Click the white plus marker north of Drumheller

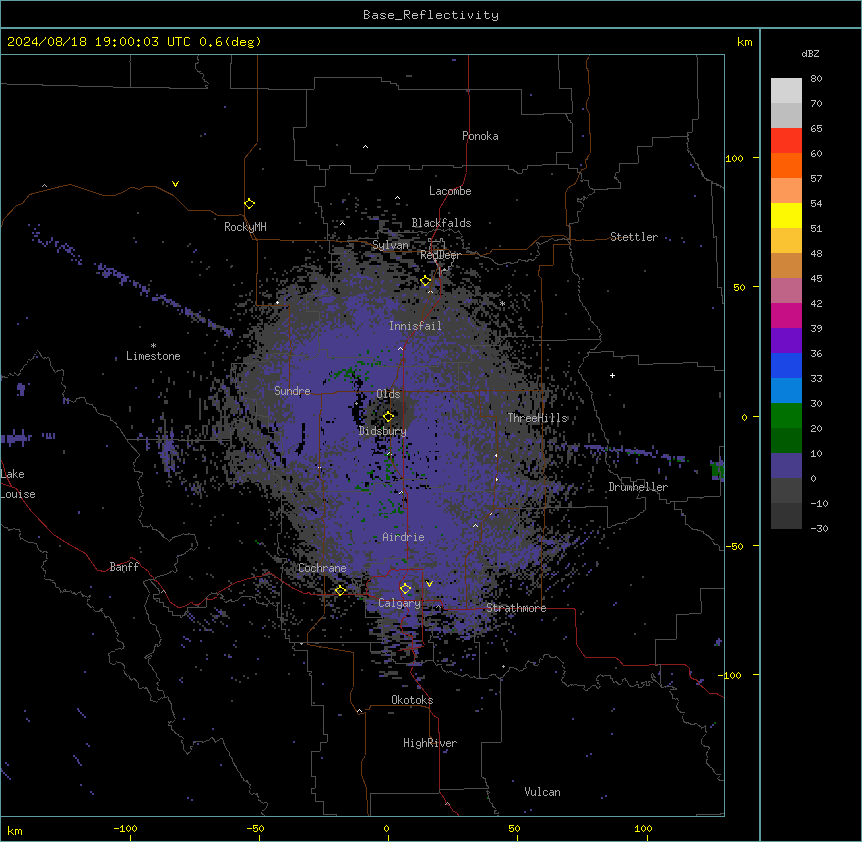(x=612, y=375)
